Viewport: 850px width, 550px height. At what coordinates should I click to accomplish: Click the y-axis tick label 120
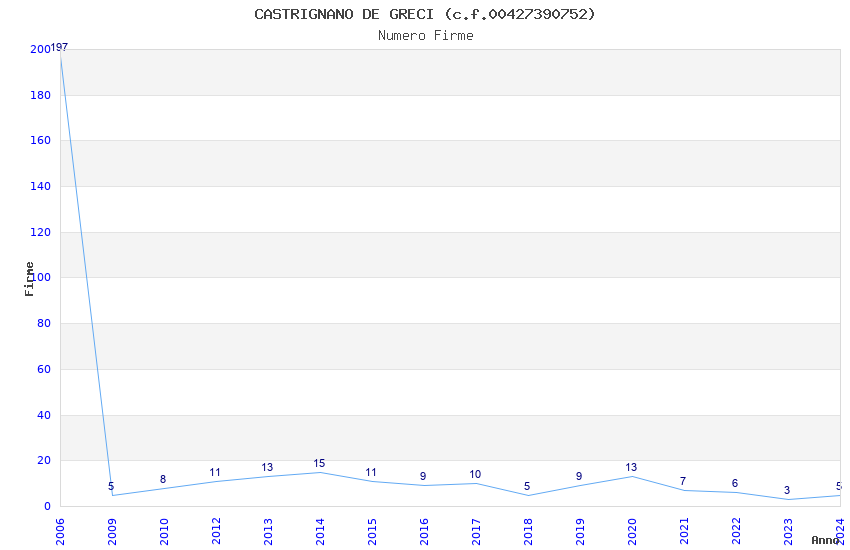point(41,232)
